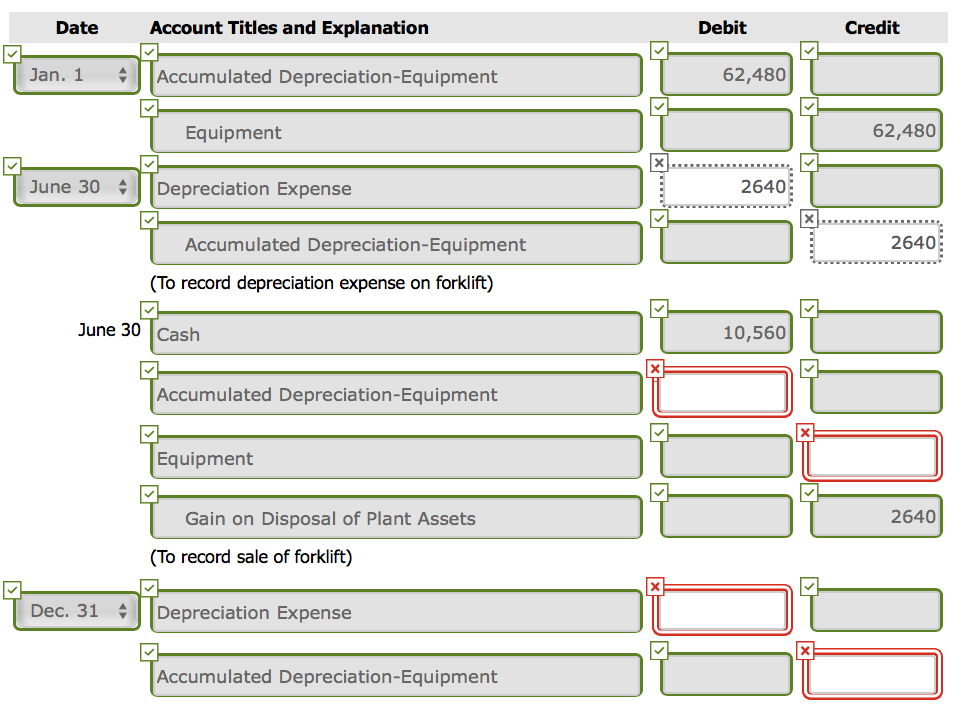974x706 pixels.
Task: Click the 10,560 debit amount field
Action: [725, 331]
